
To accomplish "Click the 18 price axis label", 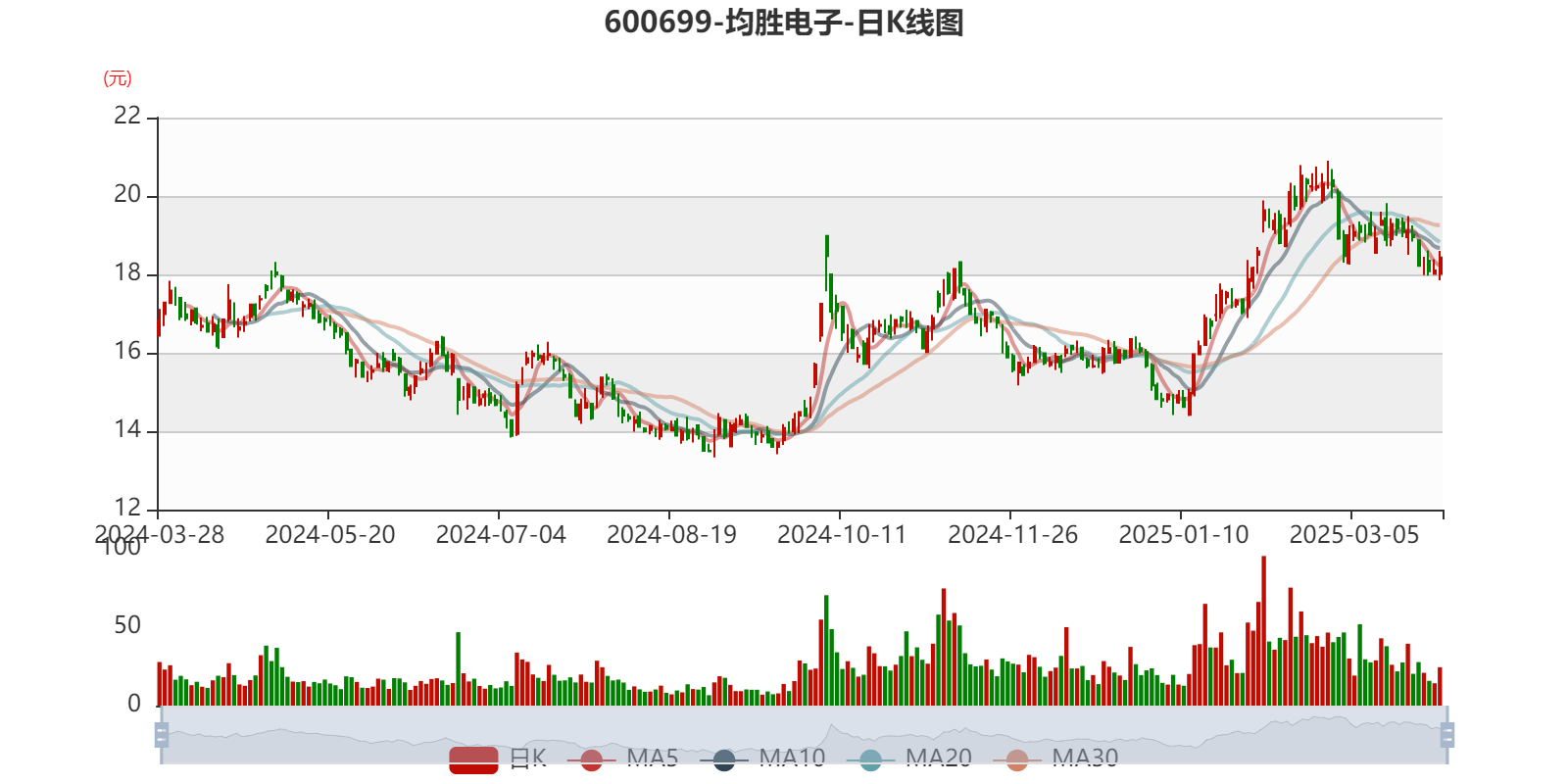I will pyautogui.click(x=127, y=272).
